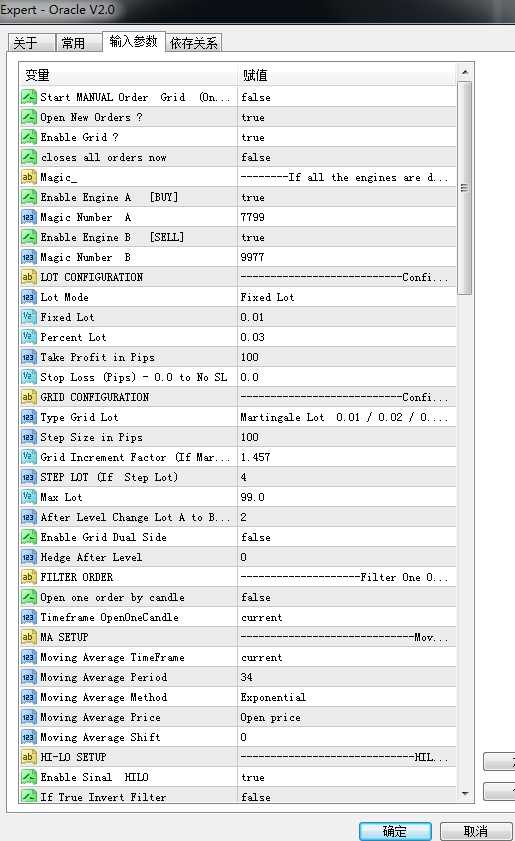Click the icon beside closes all orders now
This screenshot has width=515, height=841.
point(28,157)
